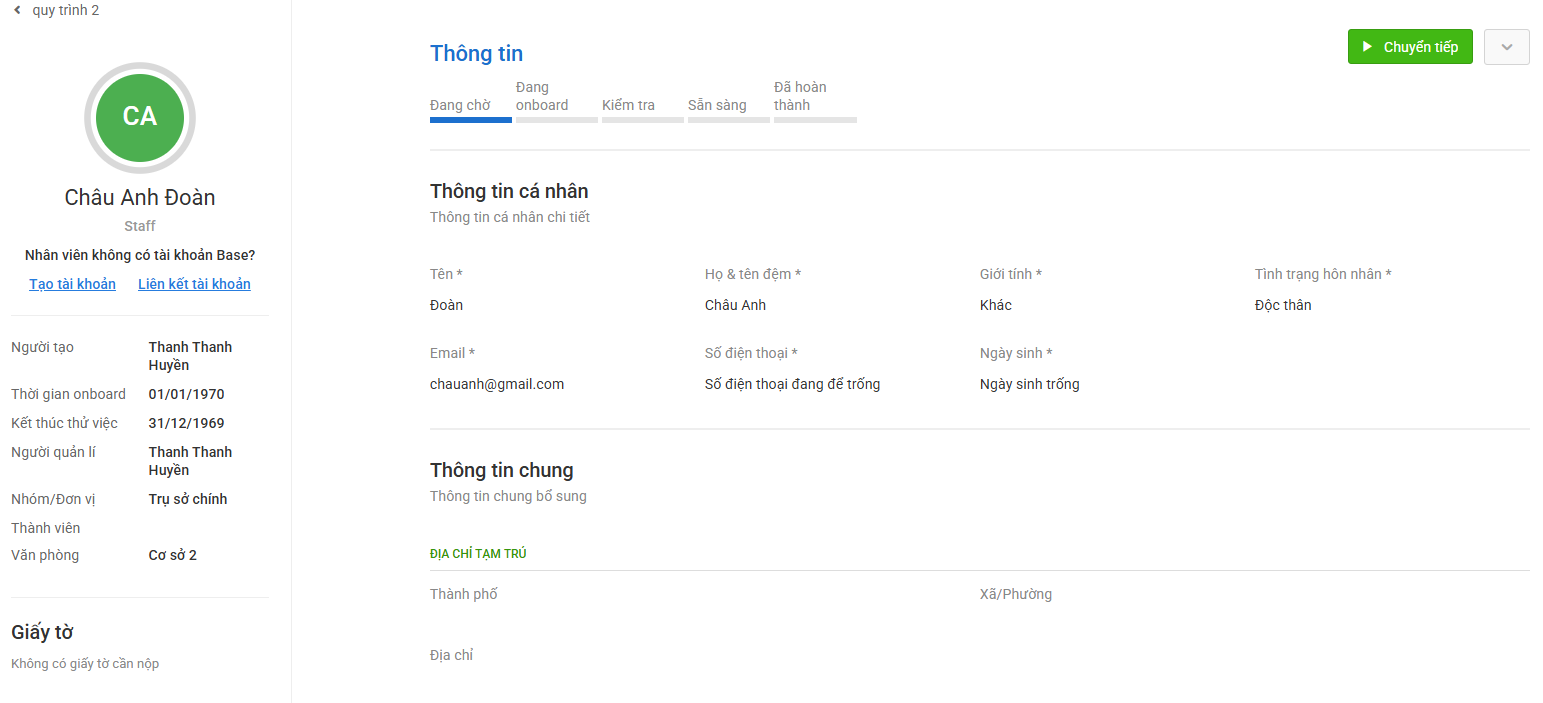Select the Đang chờ stage tab
Screen dimensions: 1543x703
[x=470, y=105]
